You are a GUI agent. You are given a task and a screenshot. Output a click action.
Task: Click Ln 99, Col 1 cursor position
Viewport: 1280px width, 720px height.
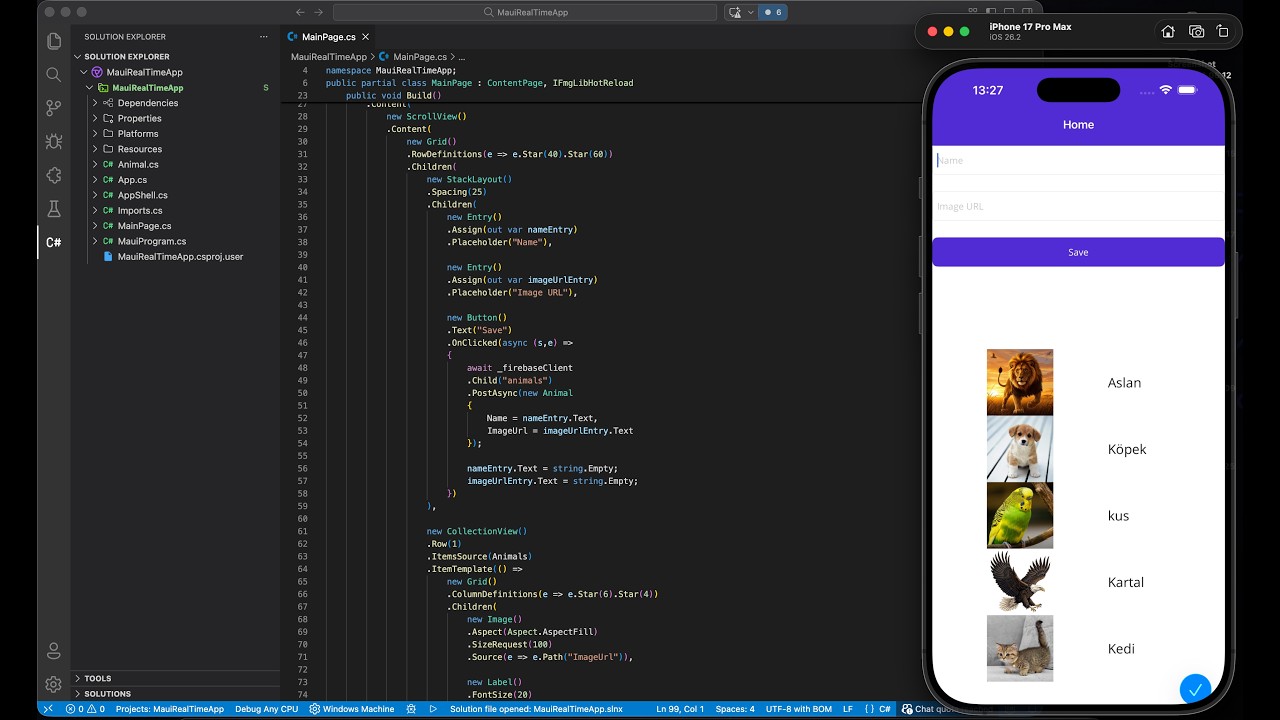pos(680,709)
